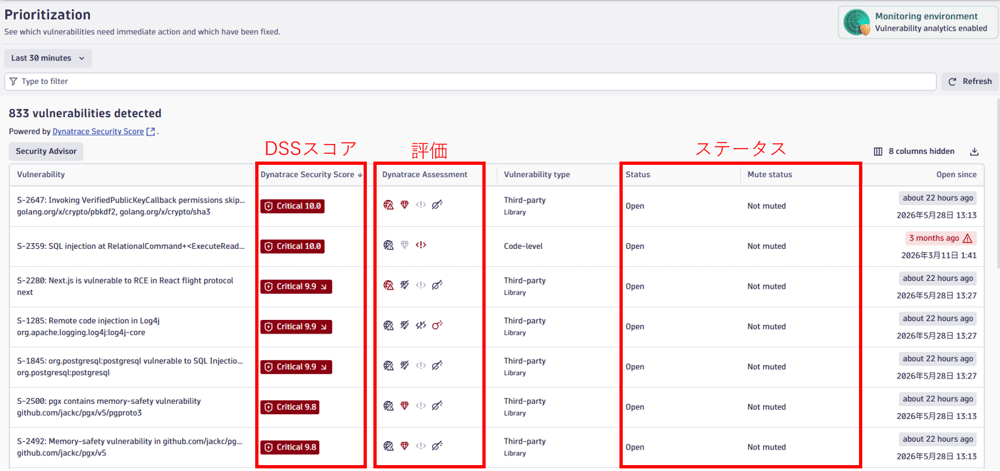Click the Open status for S-1285
The image size is (1000, 471).
(x=635, y=326)
